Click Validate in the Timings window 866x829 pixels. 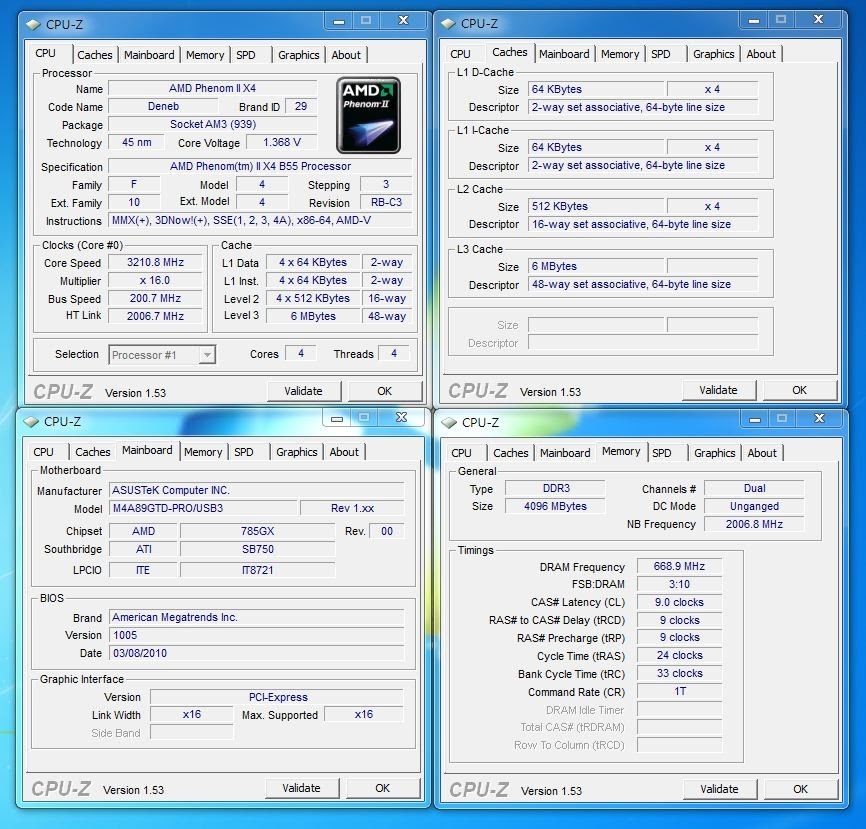(x=719, y=789)
